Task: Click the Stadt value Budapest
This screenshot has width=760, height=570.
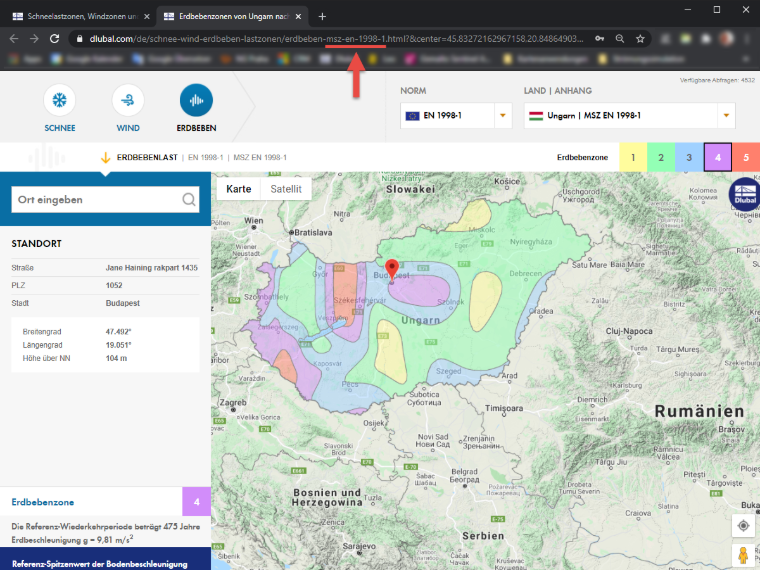Action: [x=123, y=303]
